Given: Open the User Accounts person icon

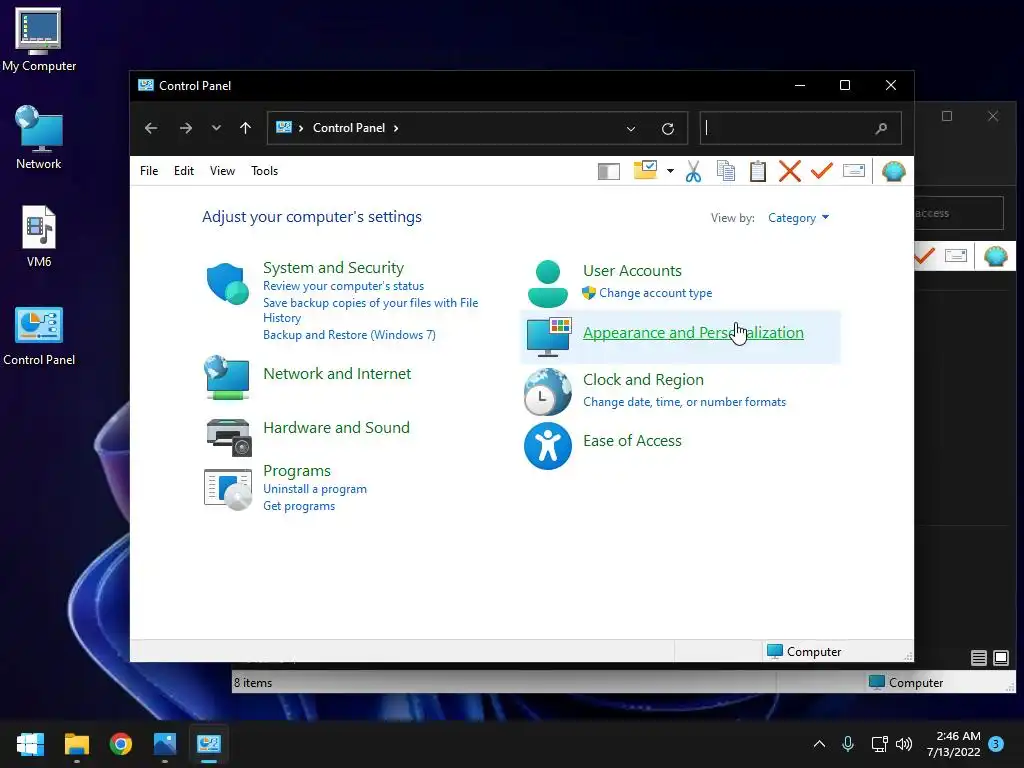Looking at the screenshot, I should [x=547, y=284].
